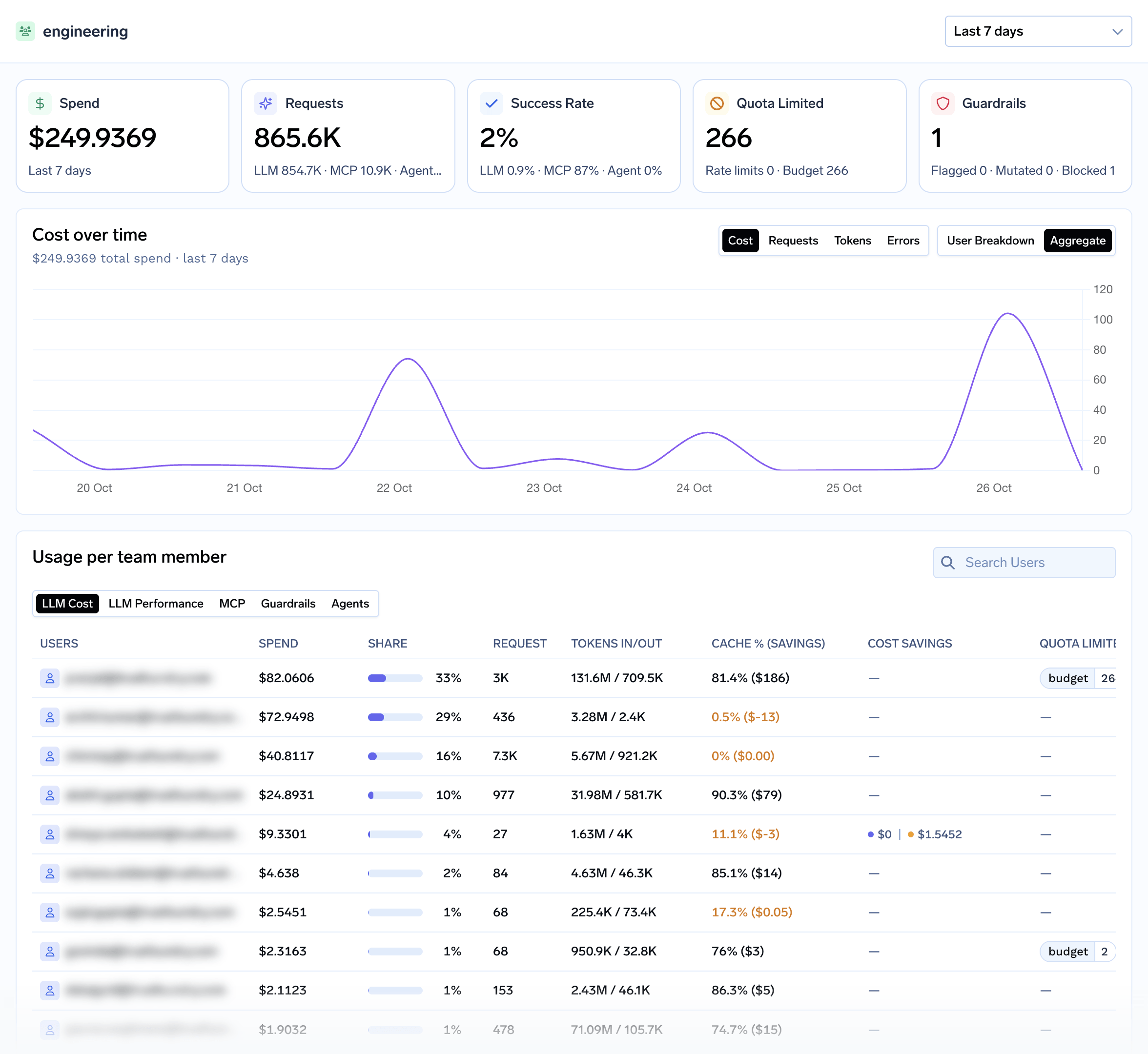
Task: Sort by CACHE % (SAVINGS) column header
Action: [768, 643]
